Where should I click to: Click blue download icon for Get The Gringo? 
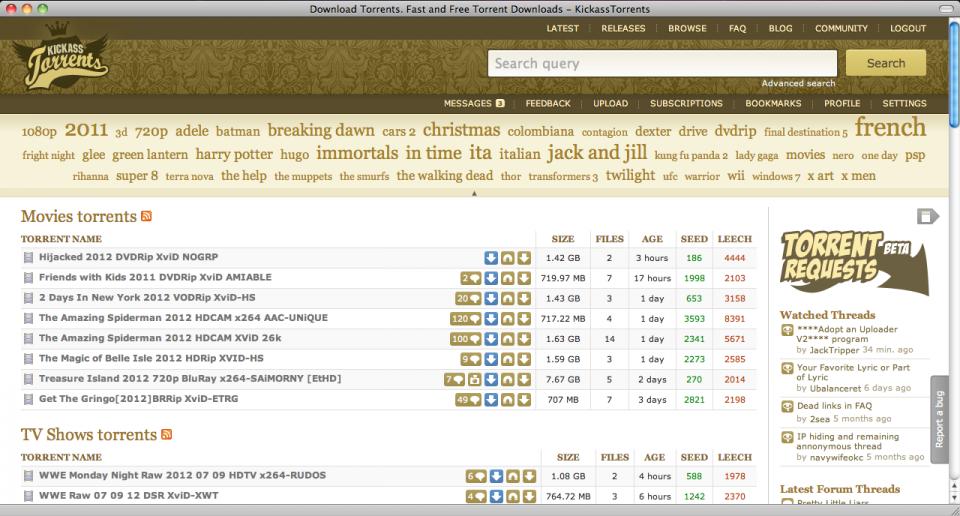click(491, 400)
